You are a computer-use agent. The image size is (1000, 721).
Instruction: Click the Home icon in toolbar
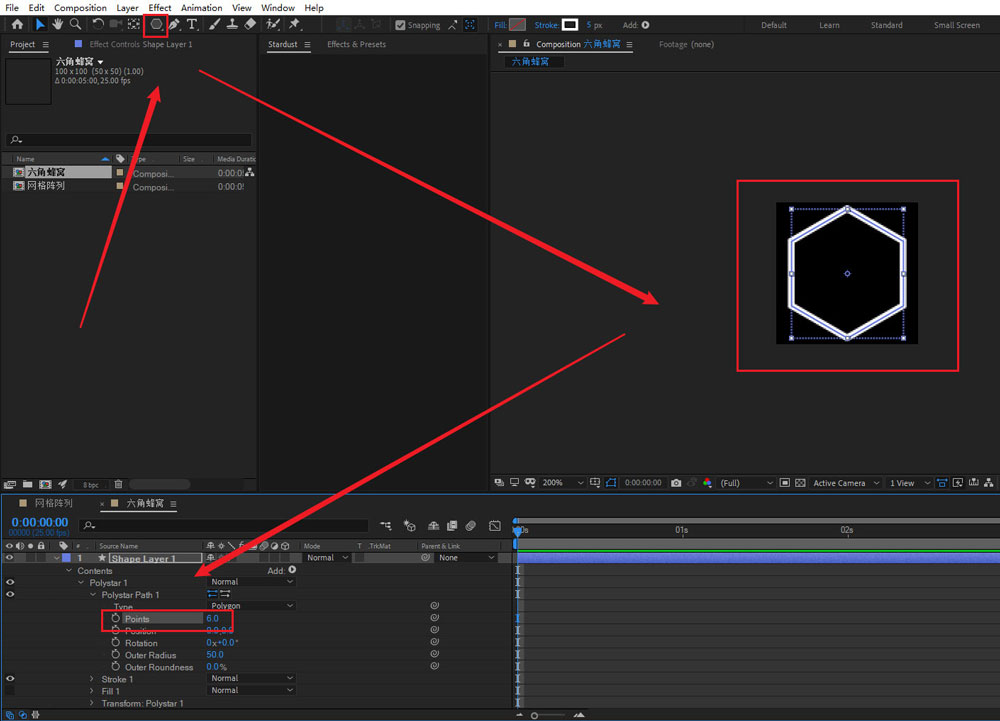(17, 24)
